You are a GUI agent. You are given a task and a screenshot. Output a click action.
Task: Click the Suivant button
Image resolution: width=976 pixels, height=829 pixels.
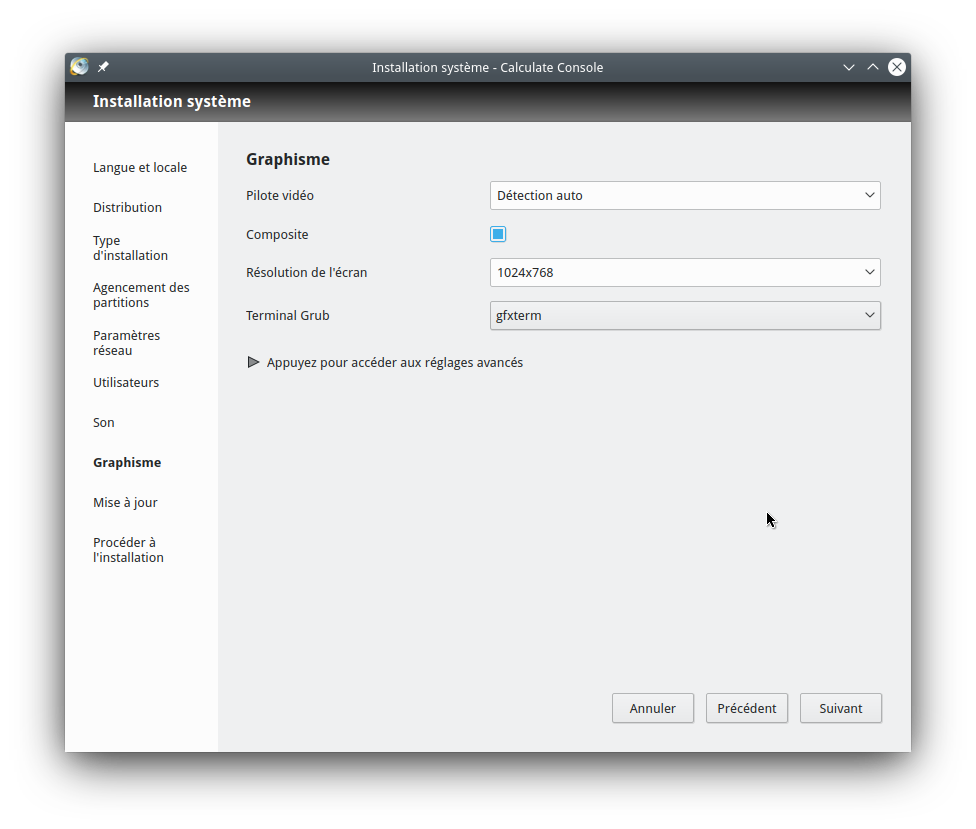coord(840,708)
